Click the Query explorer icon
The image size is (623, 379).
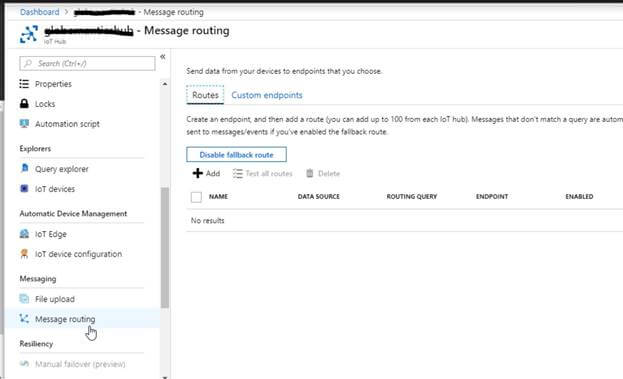pos(24,168)
